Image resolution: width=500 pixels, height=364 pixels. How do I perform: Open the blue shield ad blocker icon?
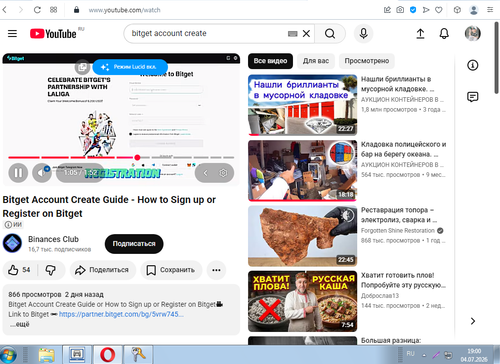click(413, 10)
